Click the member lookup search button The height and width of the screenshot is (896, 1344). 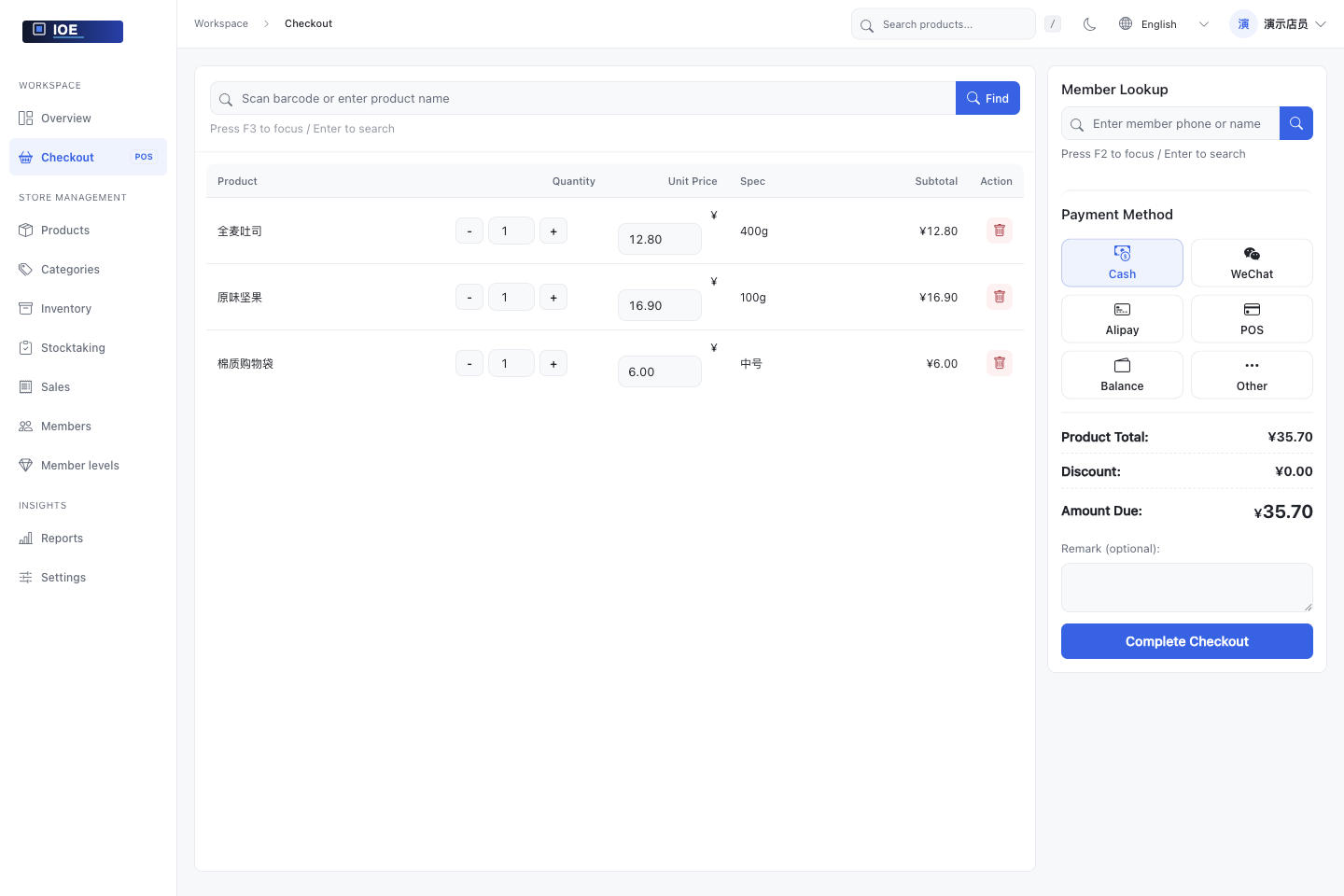click(1296, 123)
